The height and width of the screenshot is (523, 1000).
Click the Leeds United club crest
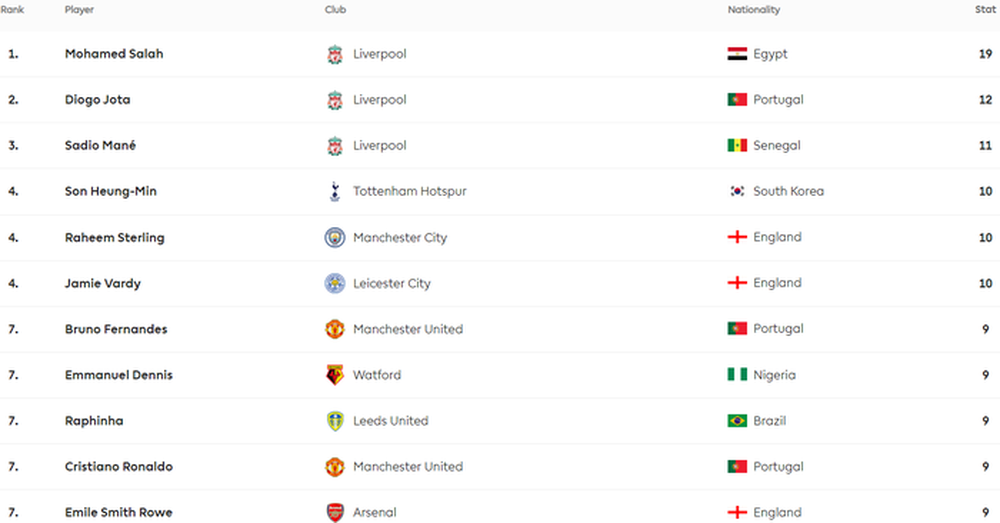(335, 421)
